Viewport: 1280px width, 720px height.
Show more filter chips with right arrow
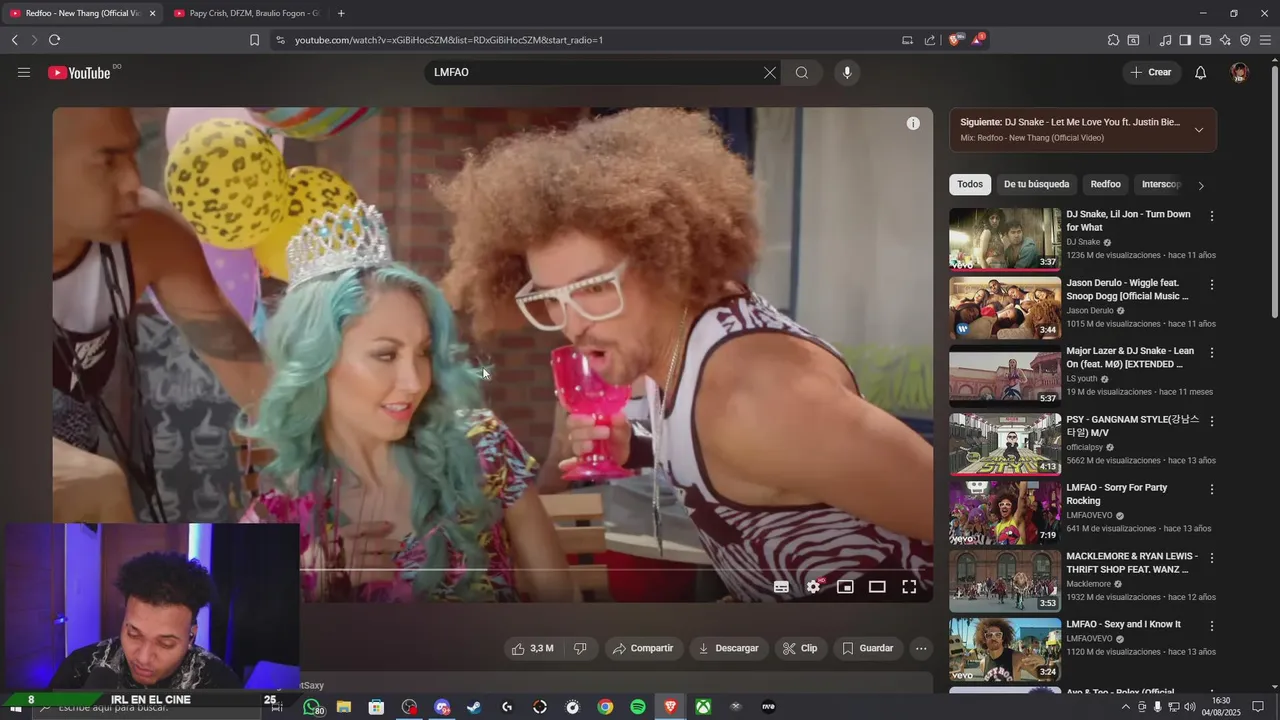pos(1201,185)
